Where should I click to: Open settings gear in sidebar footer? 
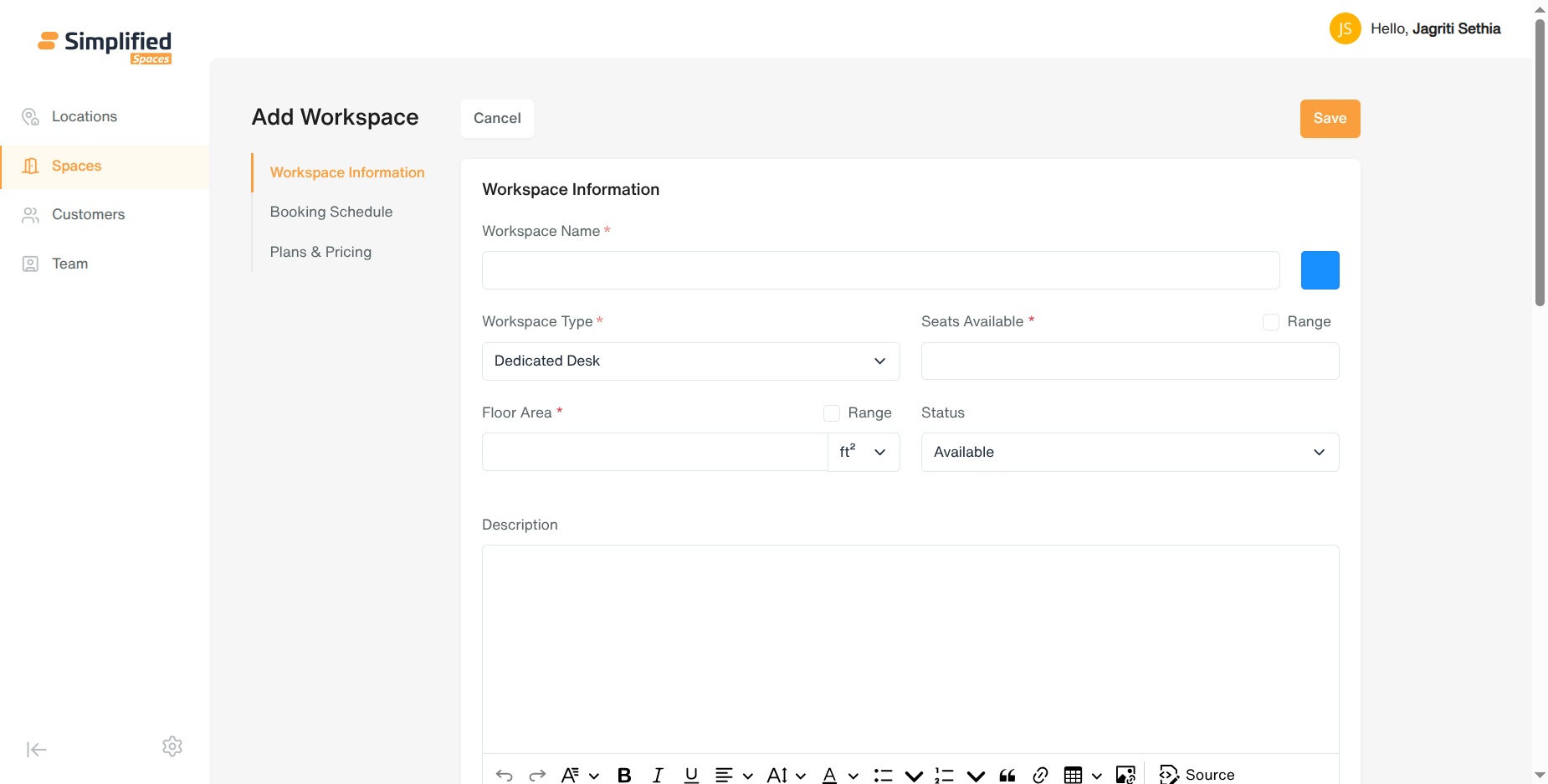pos(172,746)
